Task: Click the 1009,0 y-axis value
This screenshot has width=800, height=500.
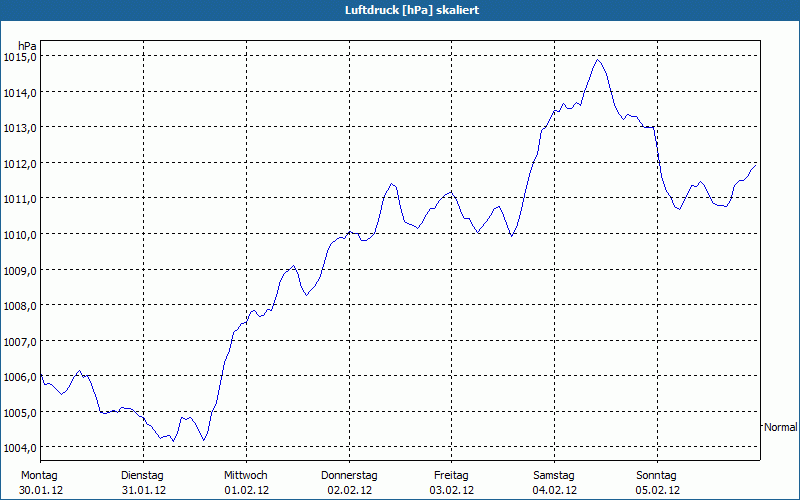Action: point(19,270)
